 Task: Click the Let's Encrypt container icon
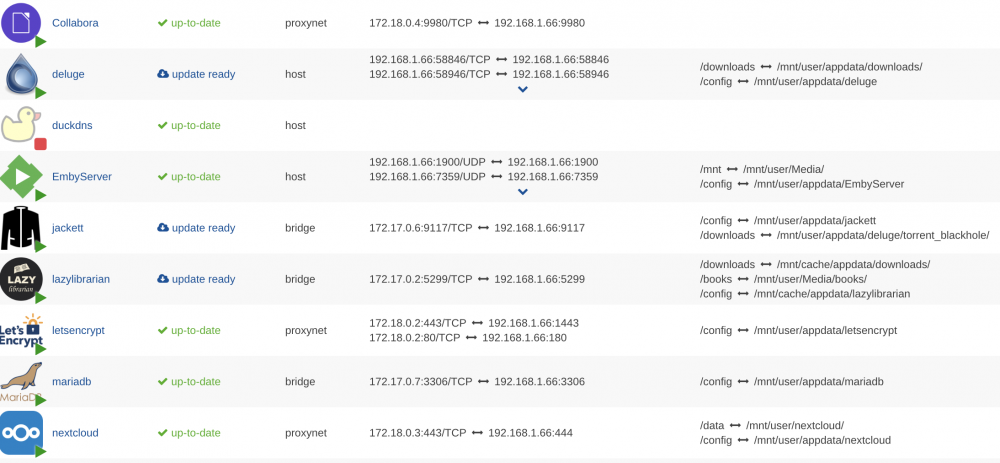tap(21, 330)
